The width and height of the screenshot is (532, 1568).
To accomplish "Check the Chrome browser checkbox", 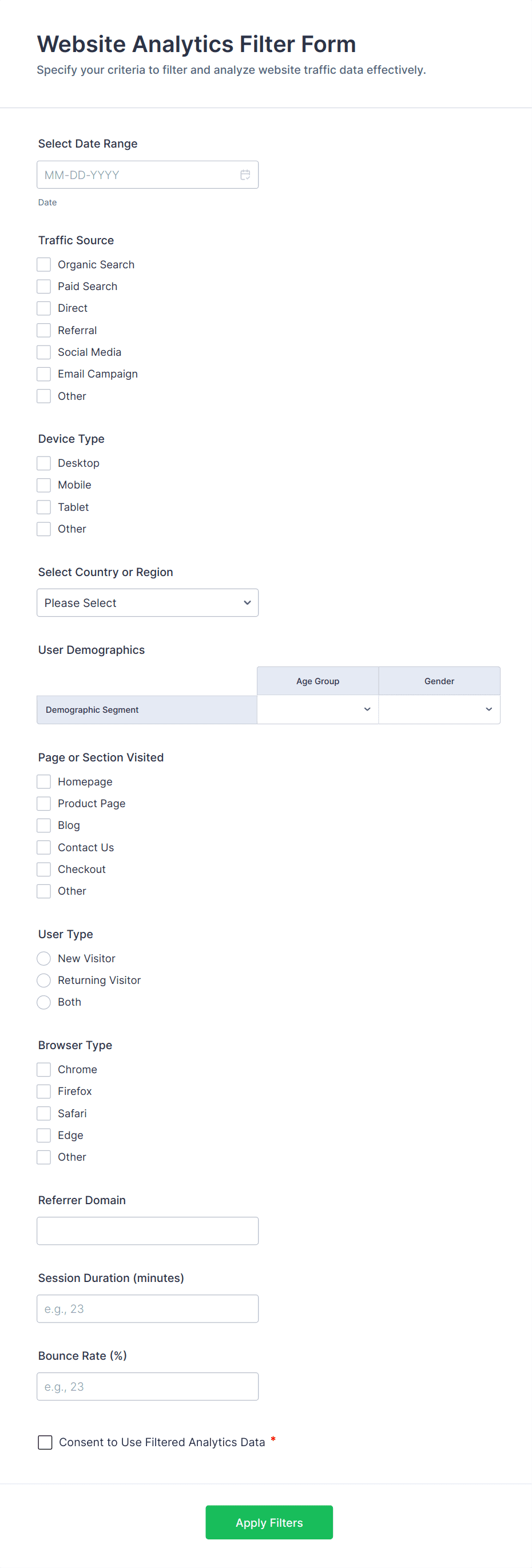I will pyautogui.click(x=44, y=1069).
